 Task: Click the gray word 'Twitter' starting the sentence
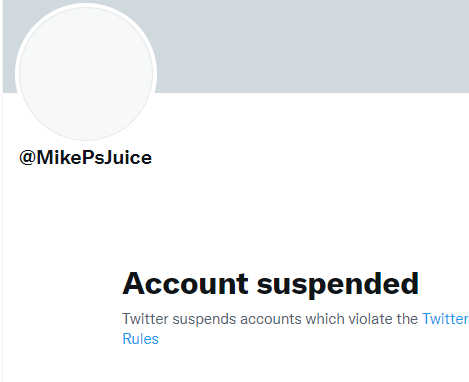point(145,319)
